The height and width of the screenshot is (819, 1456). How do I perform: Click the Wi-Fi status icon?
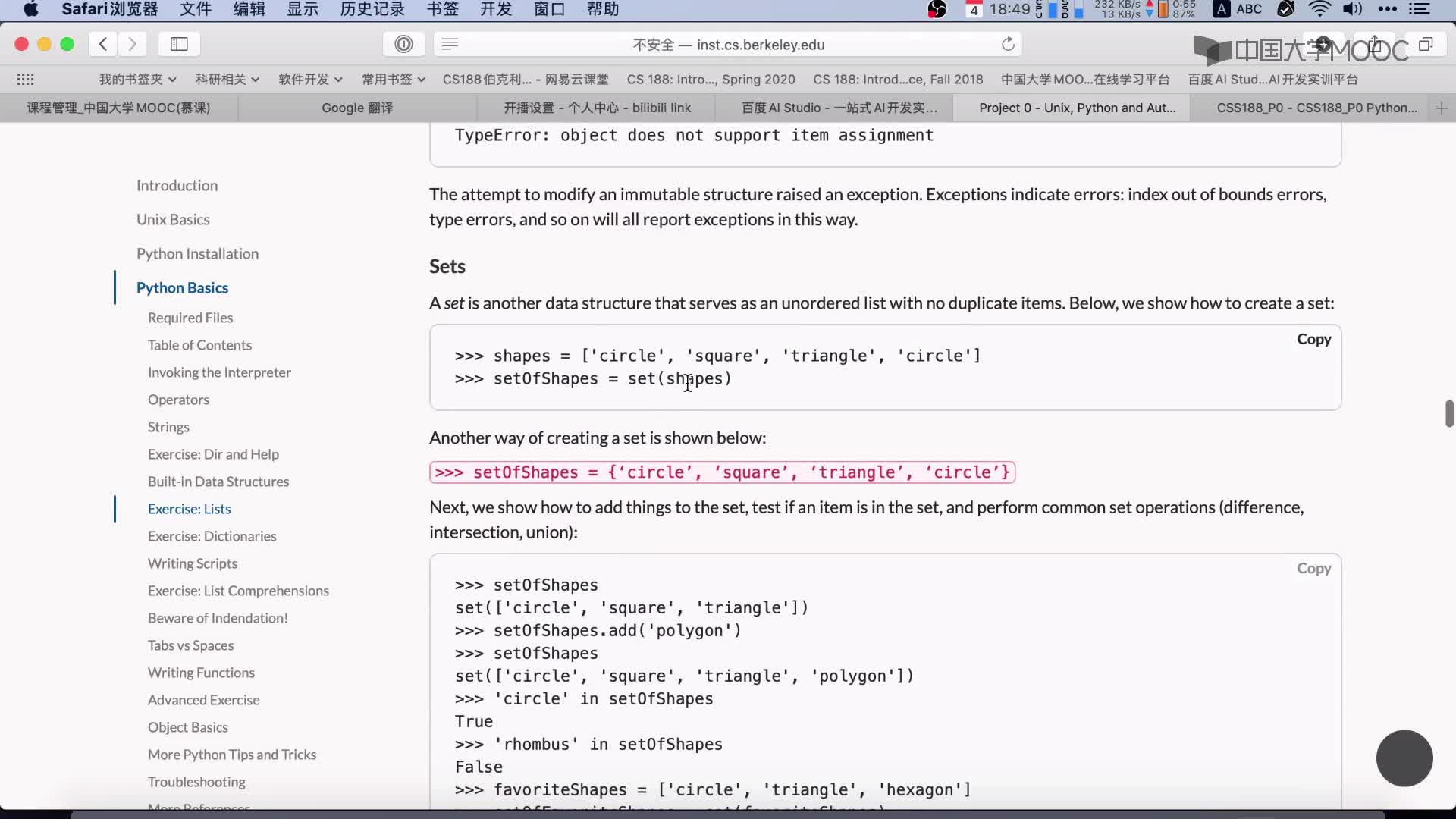point(1319,9)
